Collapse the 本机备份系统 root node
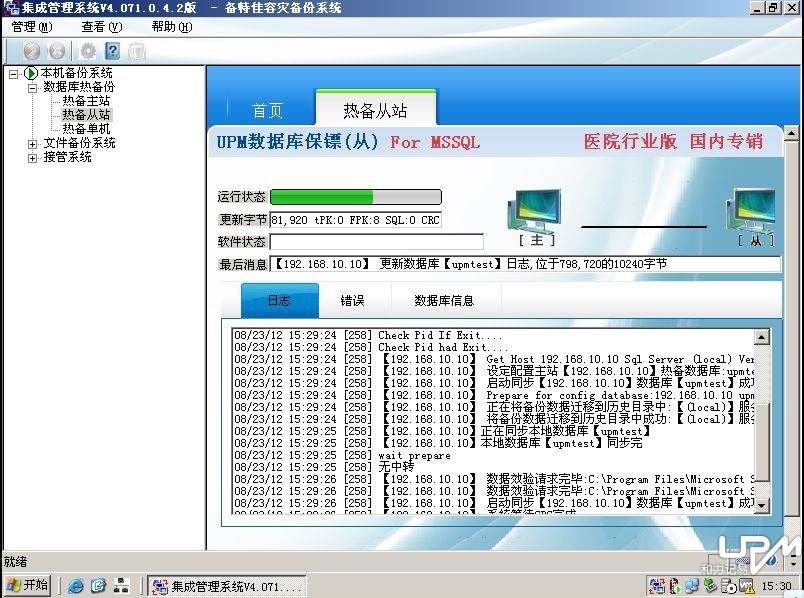This screenshot has width=804, height=598. click(14, 74)
